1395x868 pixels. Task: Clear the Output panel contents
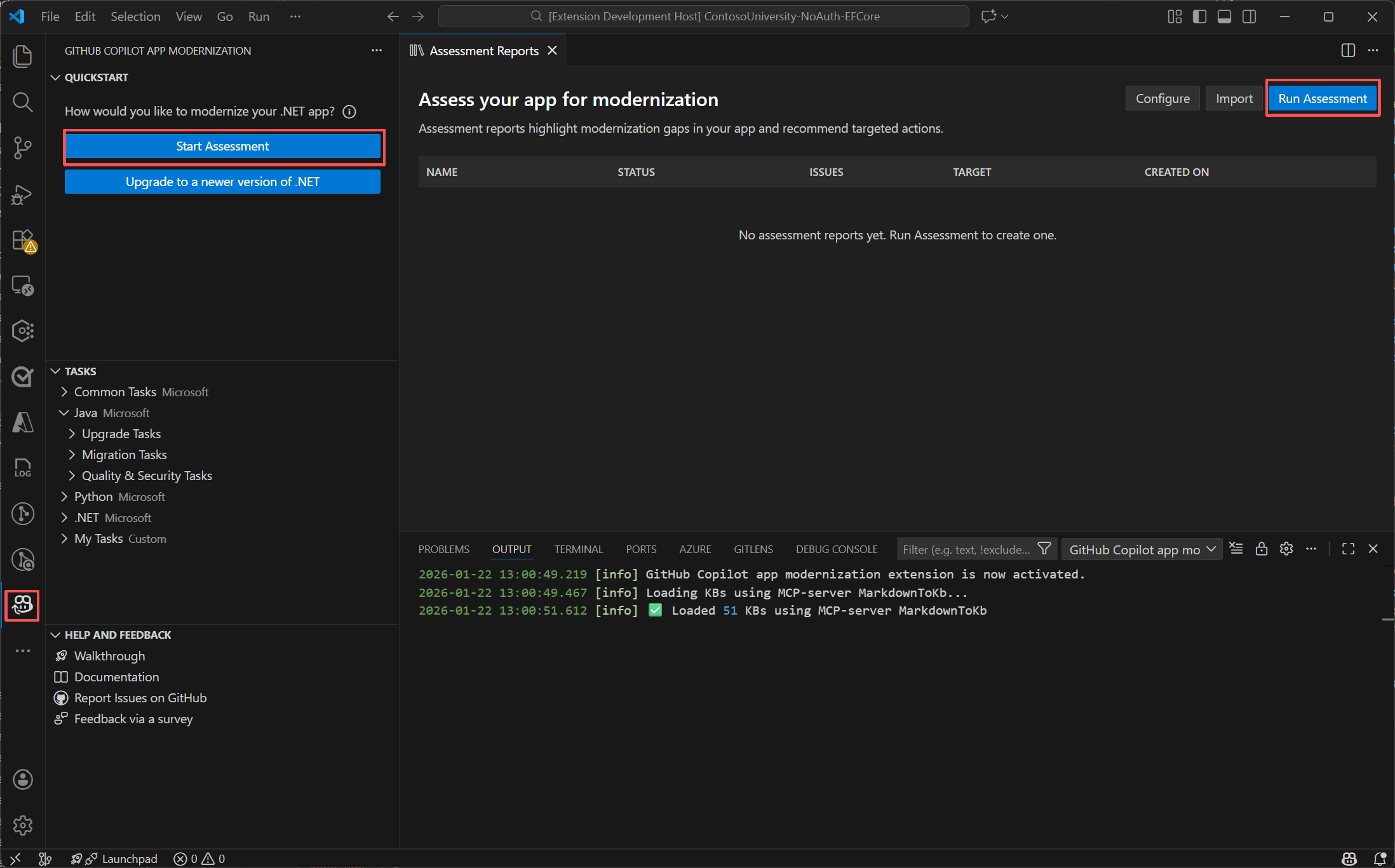tap(1236, 549)
